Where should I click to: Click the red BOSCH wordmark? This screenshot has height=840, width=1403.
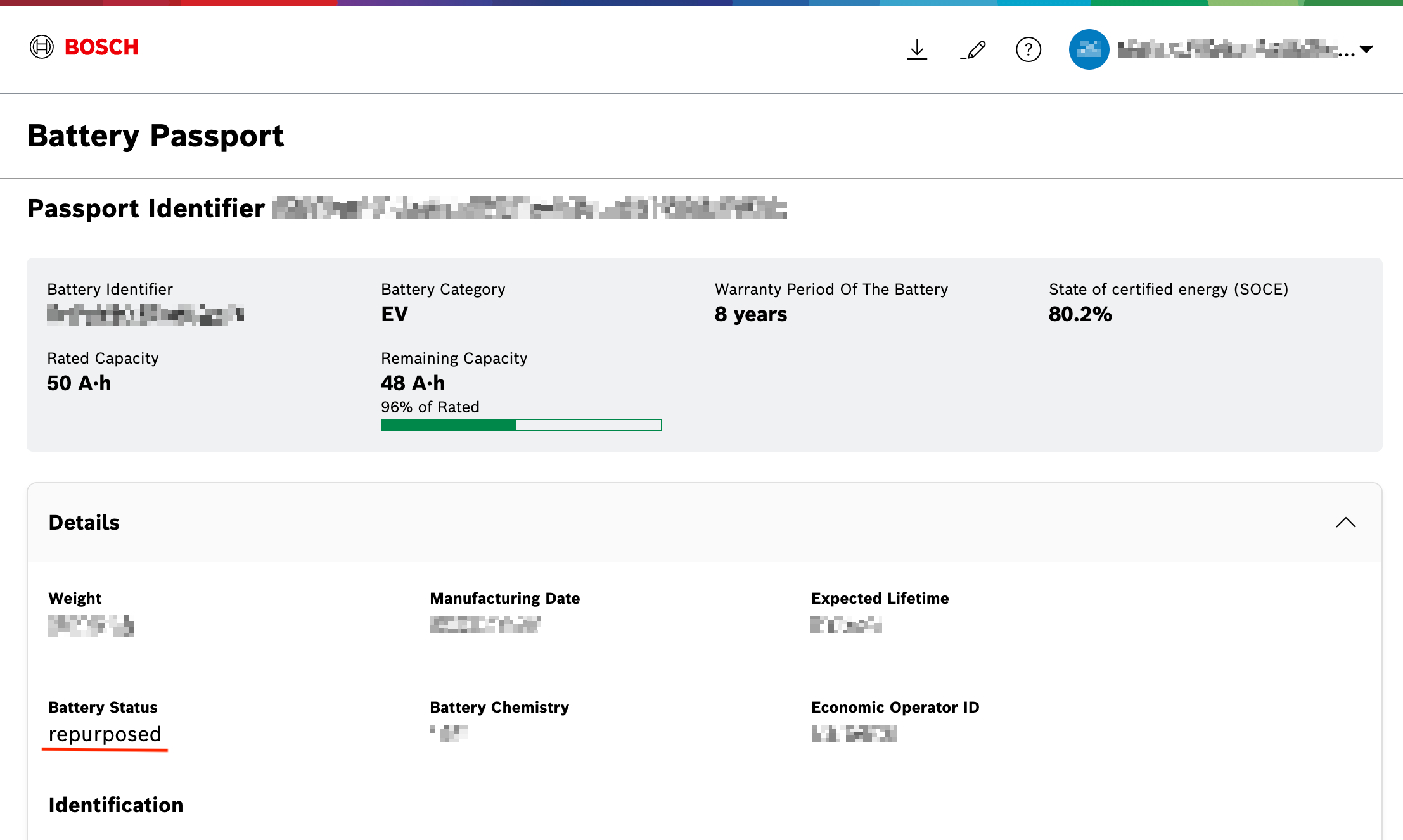pyautogui.click(x=101, y=47)
